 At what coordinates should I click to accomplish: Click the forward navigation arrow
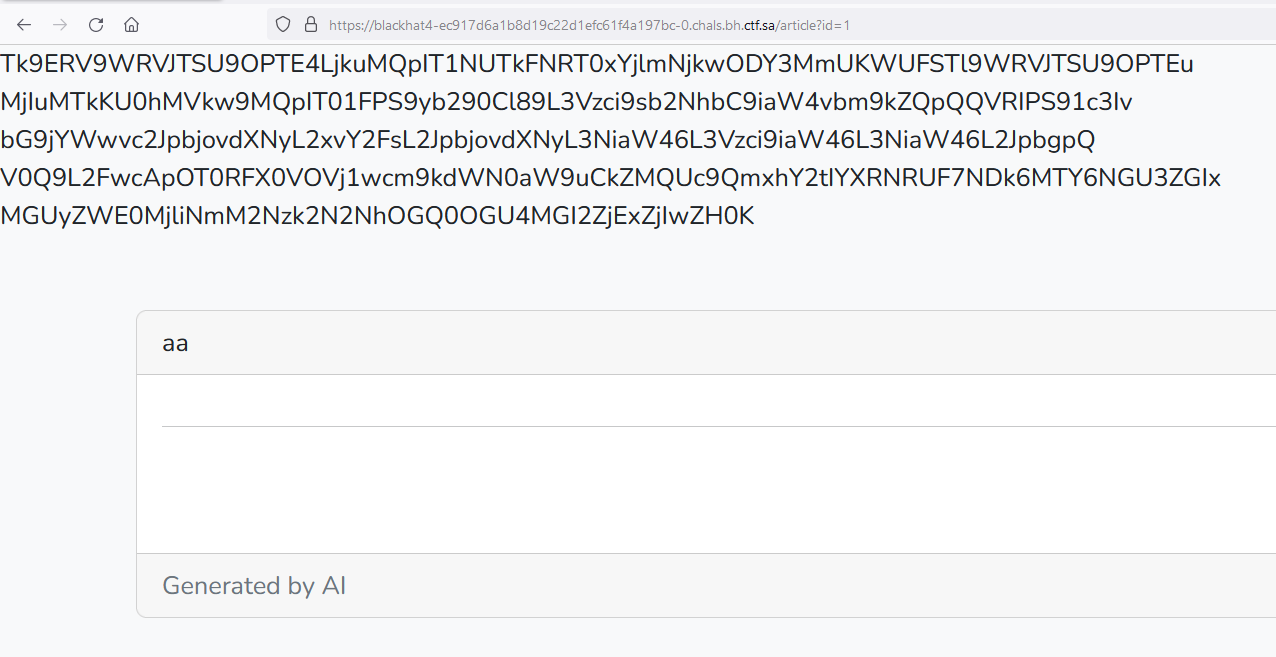60,25
